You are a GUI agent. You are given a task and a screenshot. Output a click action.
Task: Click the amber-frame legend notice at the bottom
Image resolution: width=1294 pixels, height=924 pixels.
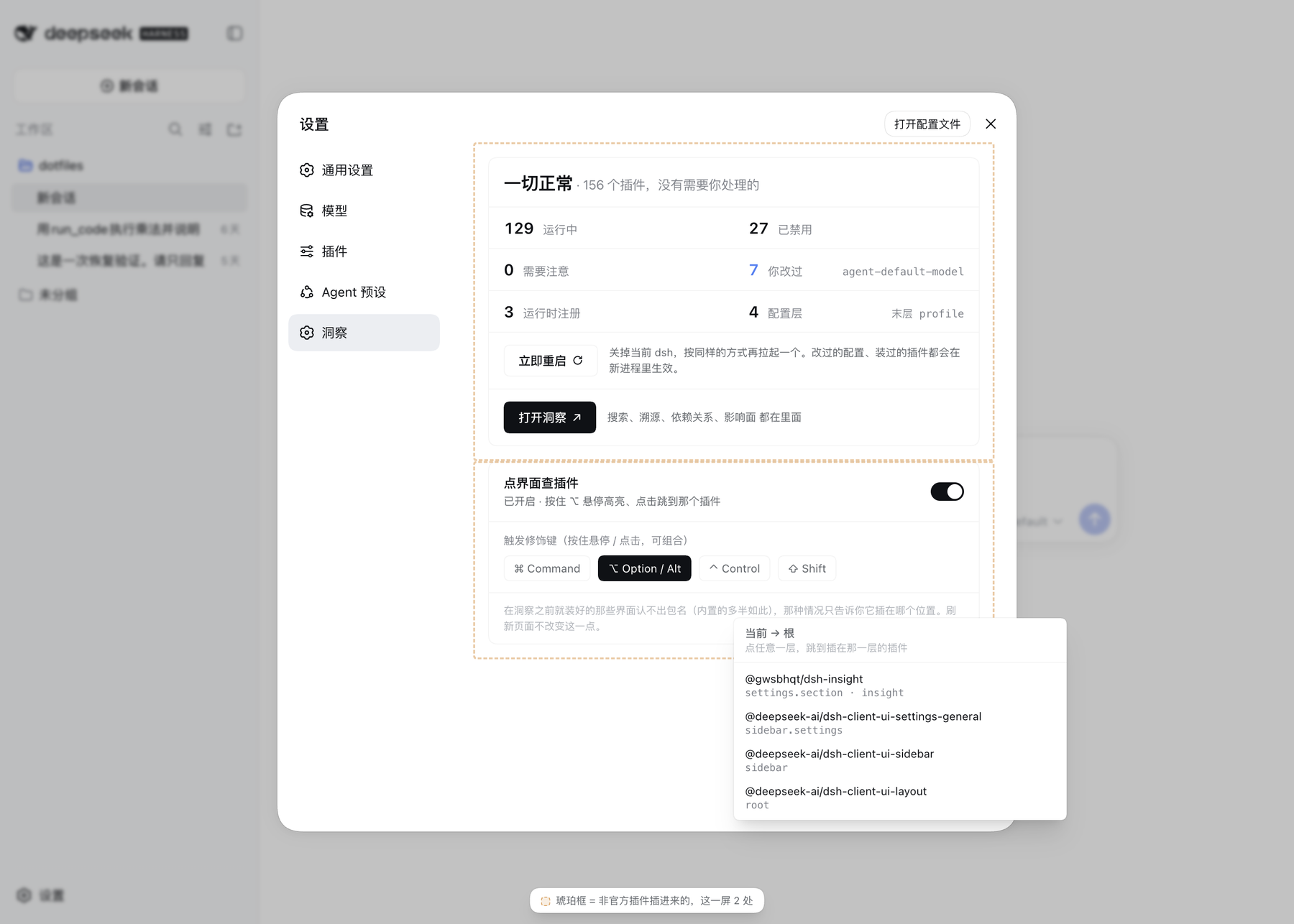click(647, 900)
